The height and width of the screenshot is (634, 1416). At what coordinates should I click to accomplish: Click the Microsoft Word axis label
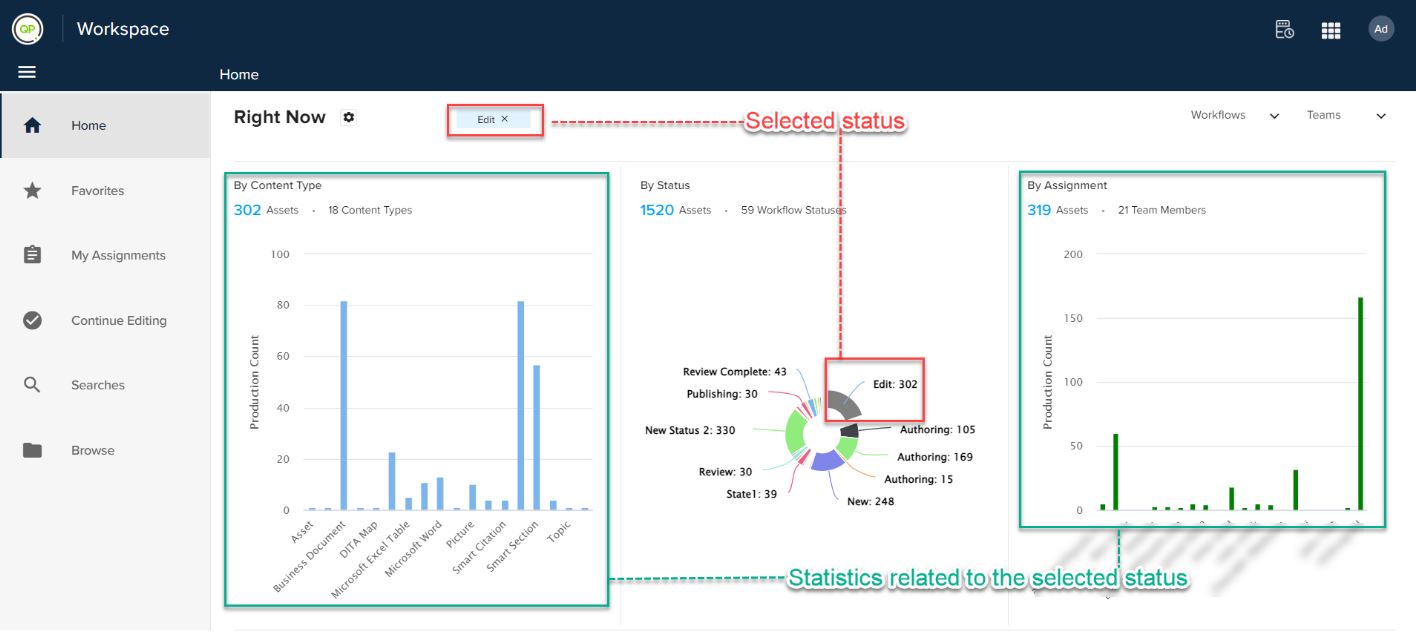coord(412,549)
